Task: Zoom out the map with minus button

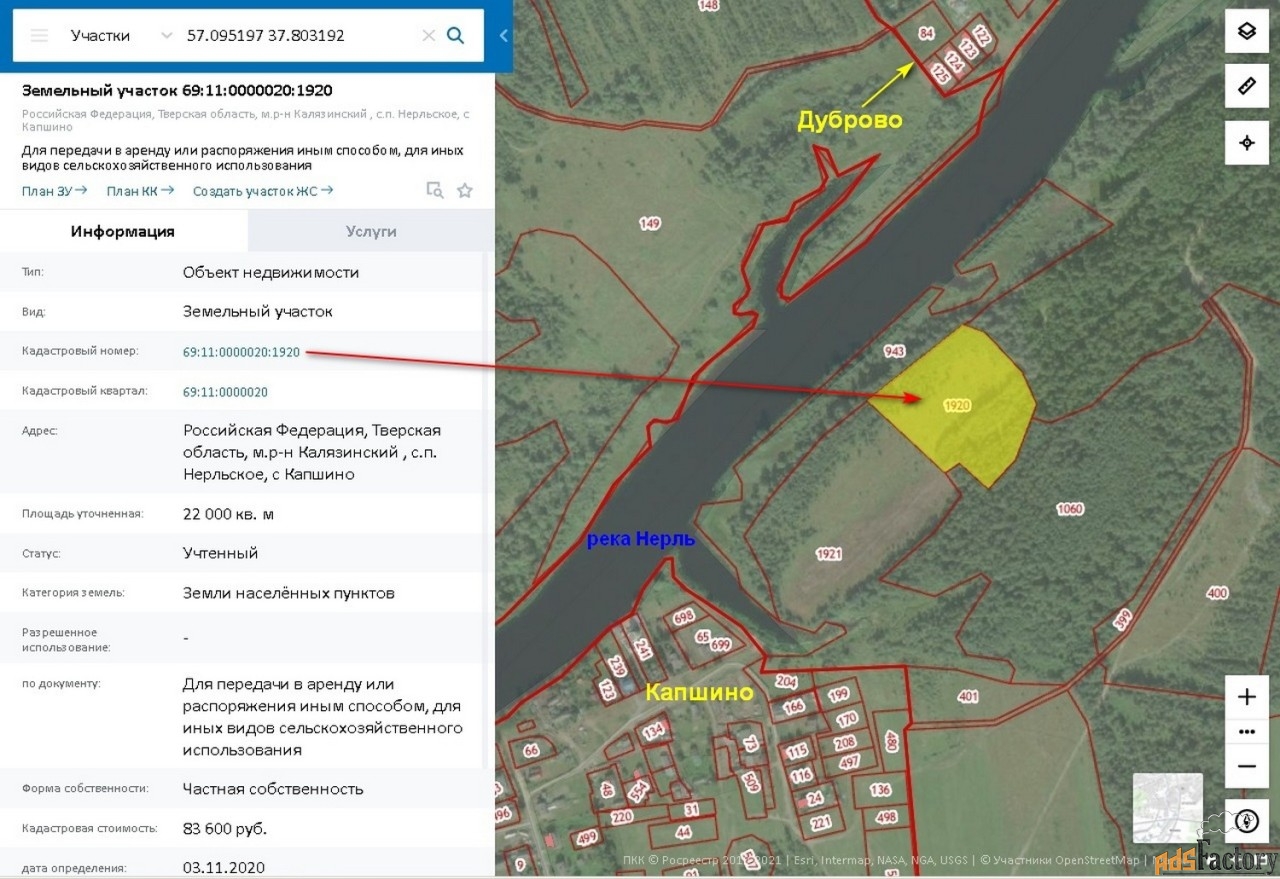Action: click(x=1247, y=766)
